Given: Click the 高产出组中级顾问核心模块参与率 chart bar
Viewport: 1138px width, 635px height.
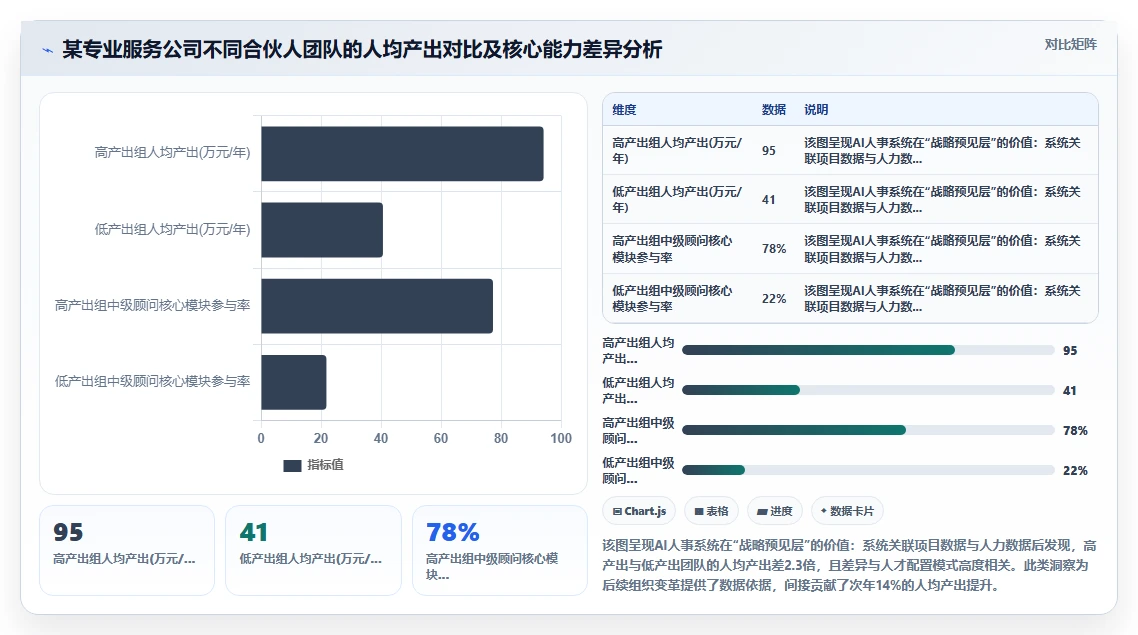Looking at the screenshot, I should click(377, 306).
